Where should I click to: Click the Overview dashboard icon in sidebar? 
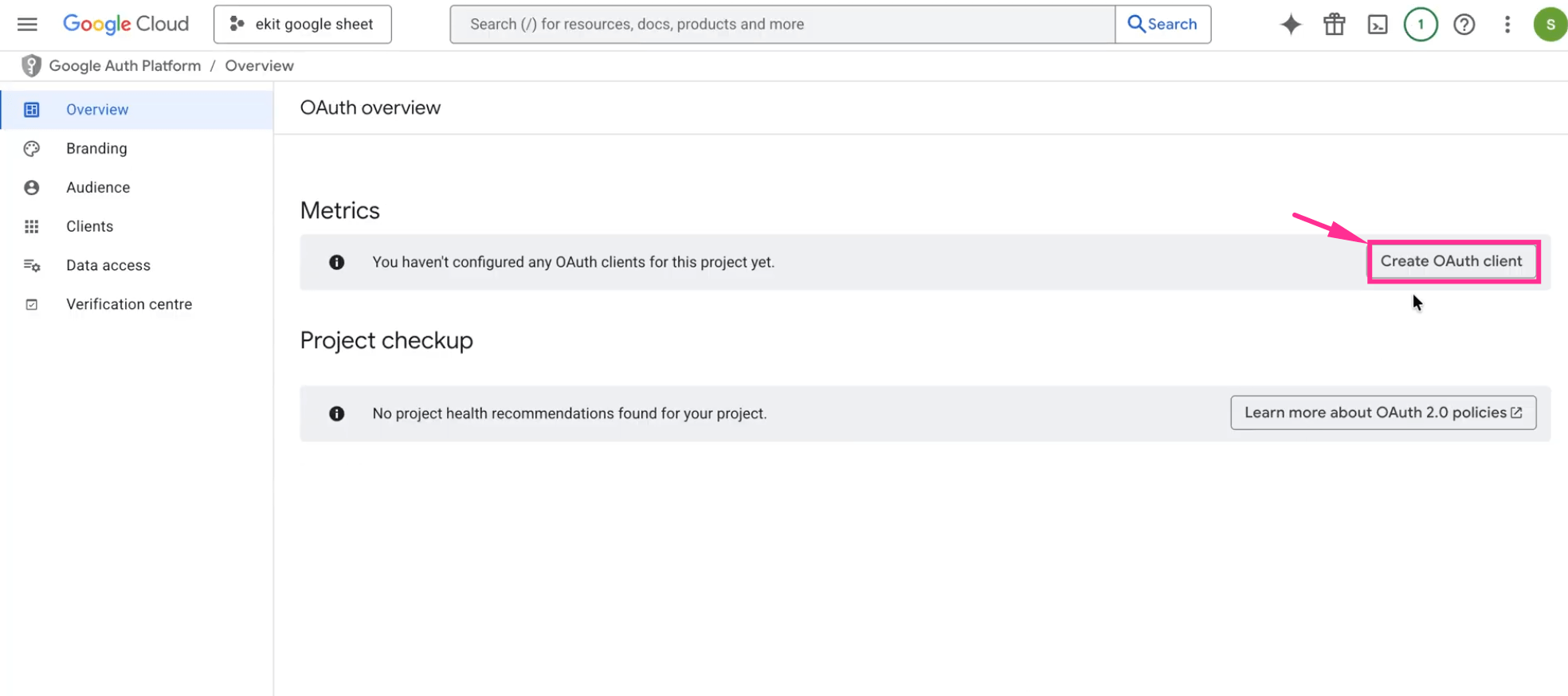point(32,110)
